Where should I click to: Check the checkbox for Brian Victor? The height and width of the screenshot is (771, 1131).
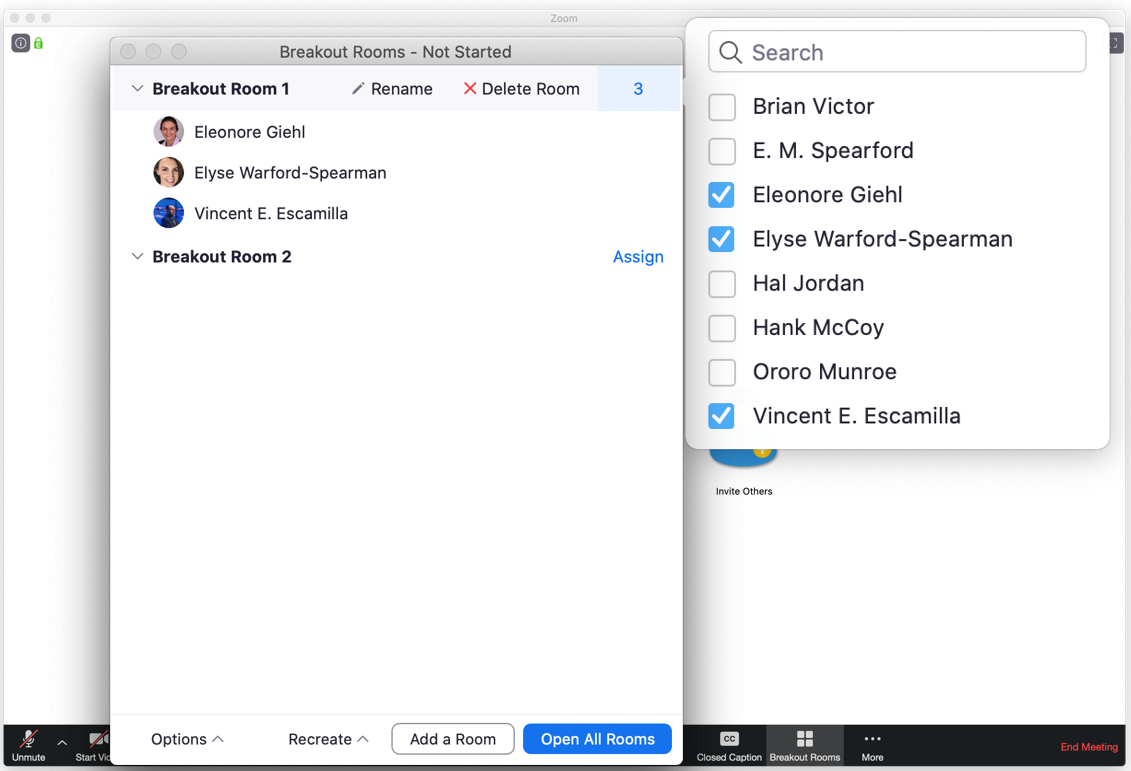(722, 107)
